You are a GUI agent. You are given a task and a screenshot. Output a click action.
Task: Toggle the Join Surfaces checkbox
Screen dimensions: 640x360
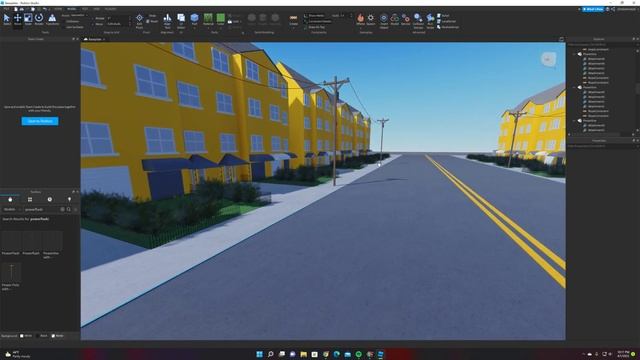65,27
